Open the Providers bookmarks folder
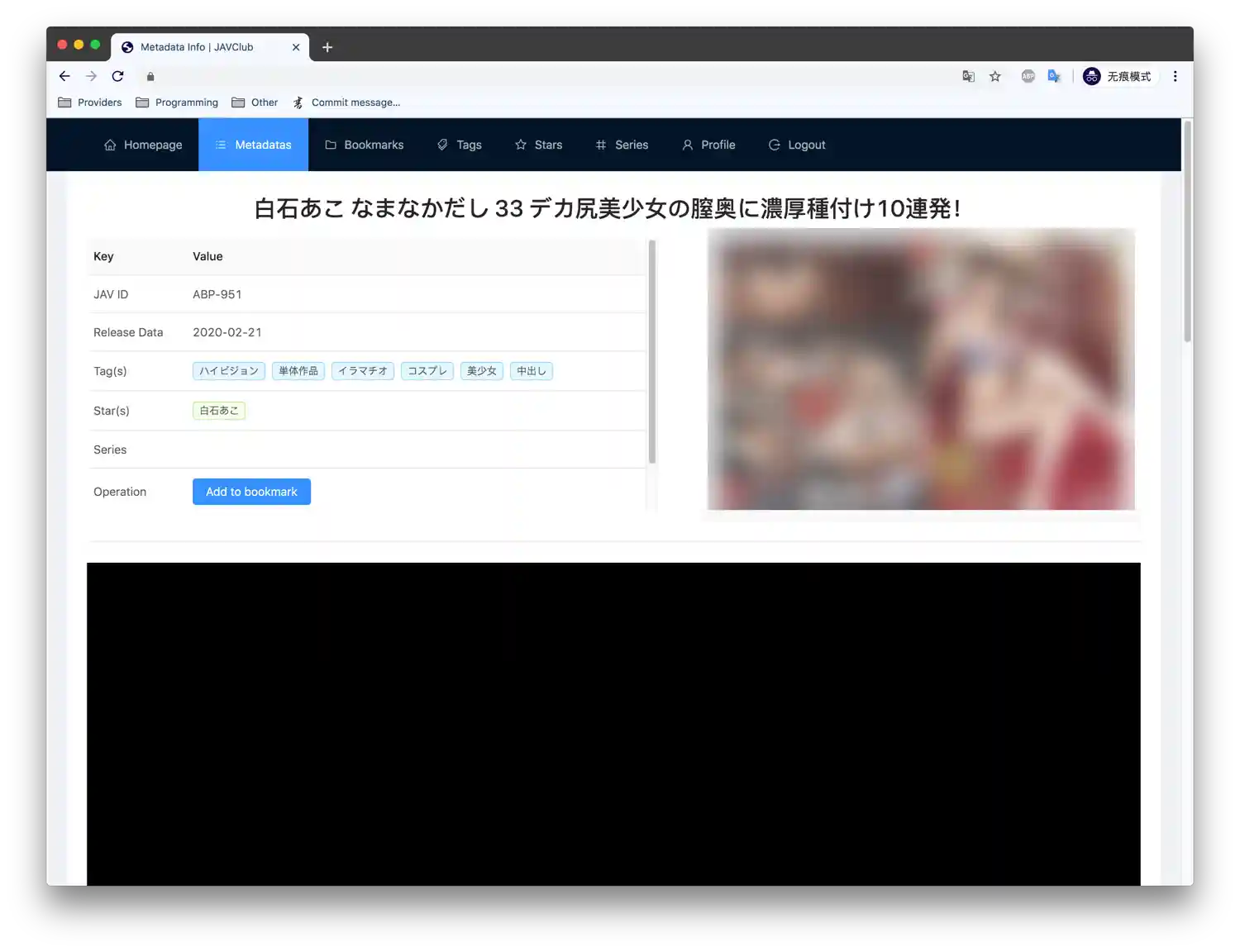 tap(89, 102)
